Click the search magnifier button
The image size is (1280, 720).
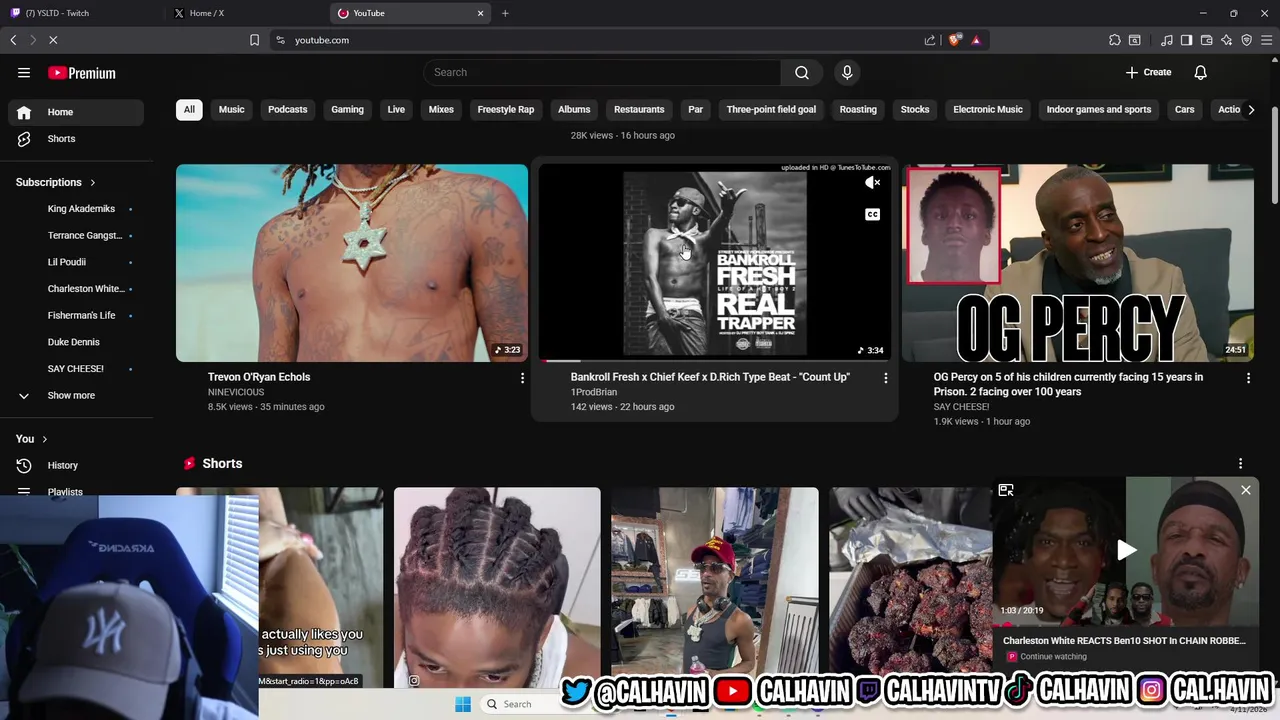[802, 72]
